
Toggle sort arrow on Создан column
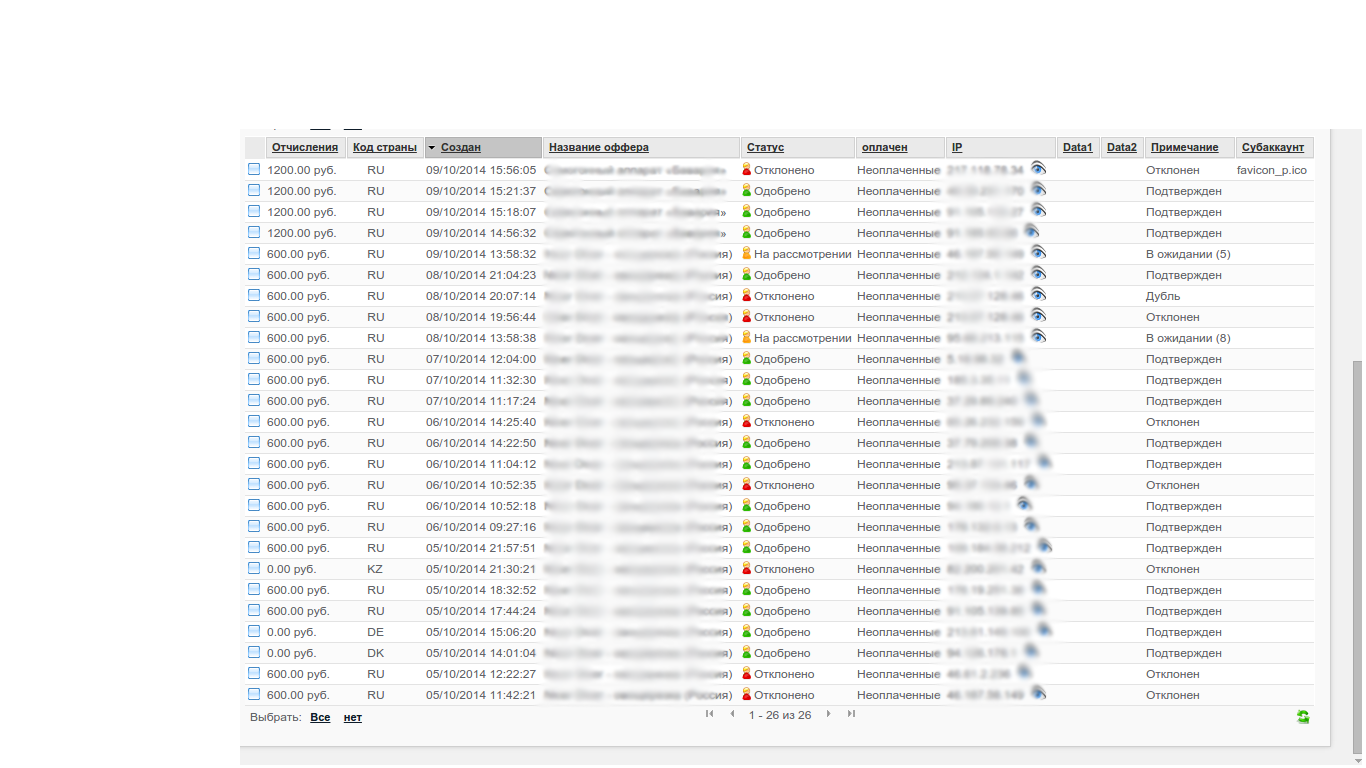432,148
